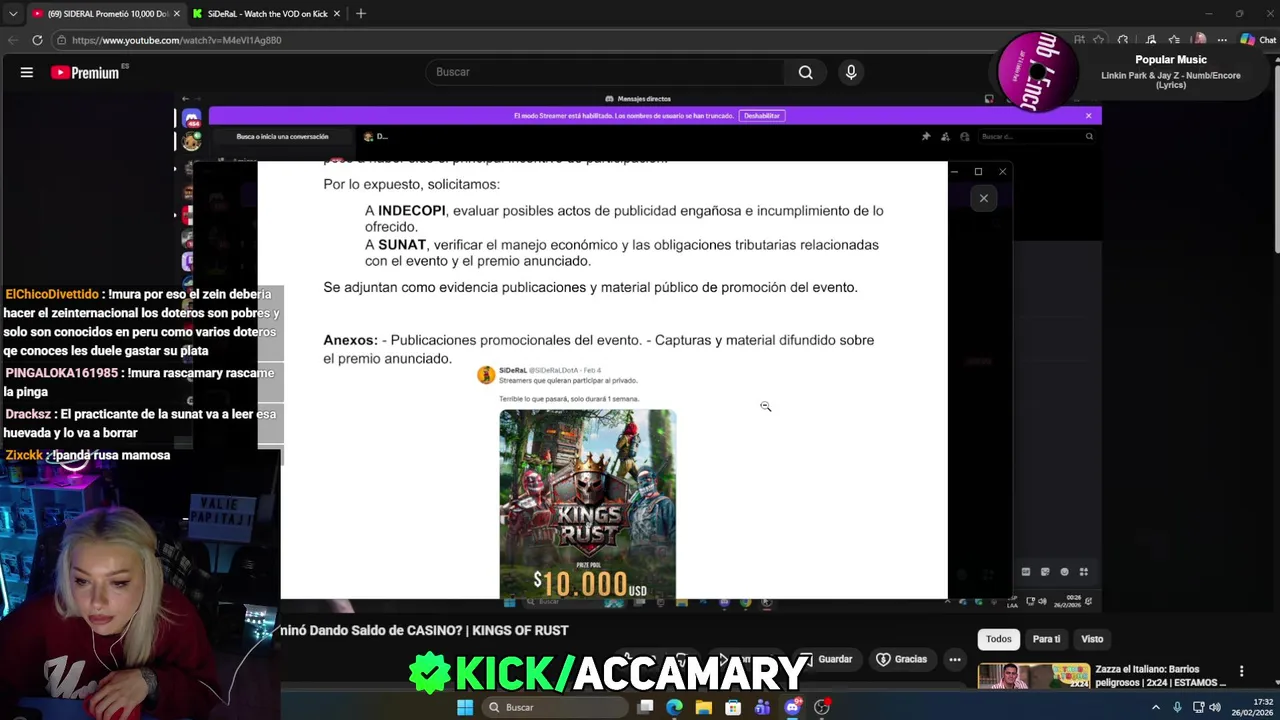The width and height of the screenshot is (1280, 720).
Task: Open options menu for the Zazza video
Action: coord(1241,671)
